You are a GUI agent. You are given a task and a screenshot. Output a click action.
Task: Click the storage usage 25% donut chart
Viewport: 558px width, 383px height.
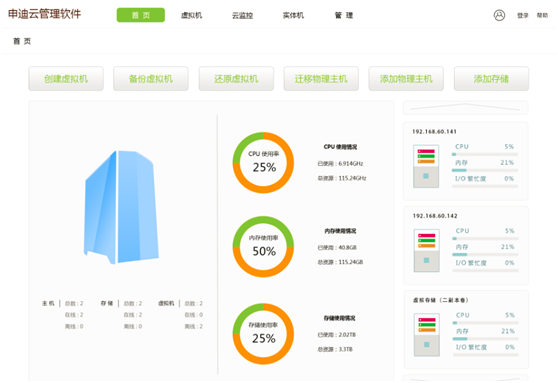(263, 334)
